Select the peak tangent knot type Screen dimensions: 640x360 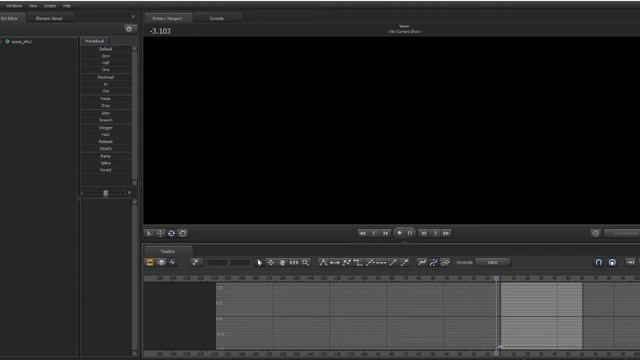(323, 262)
